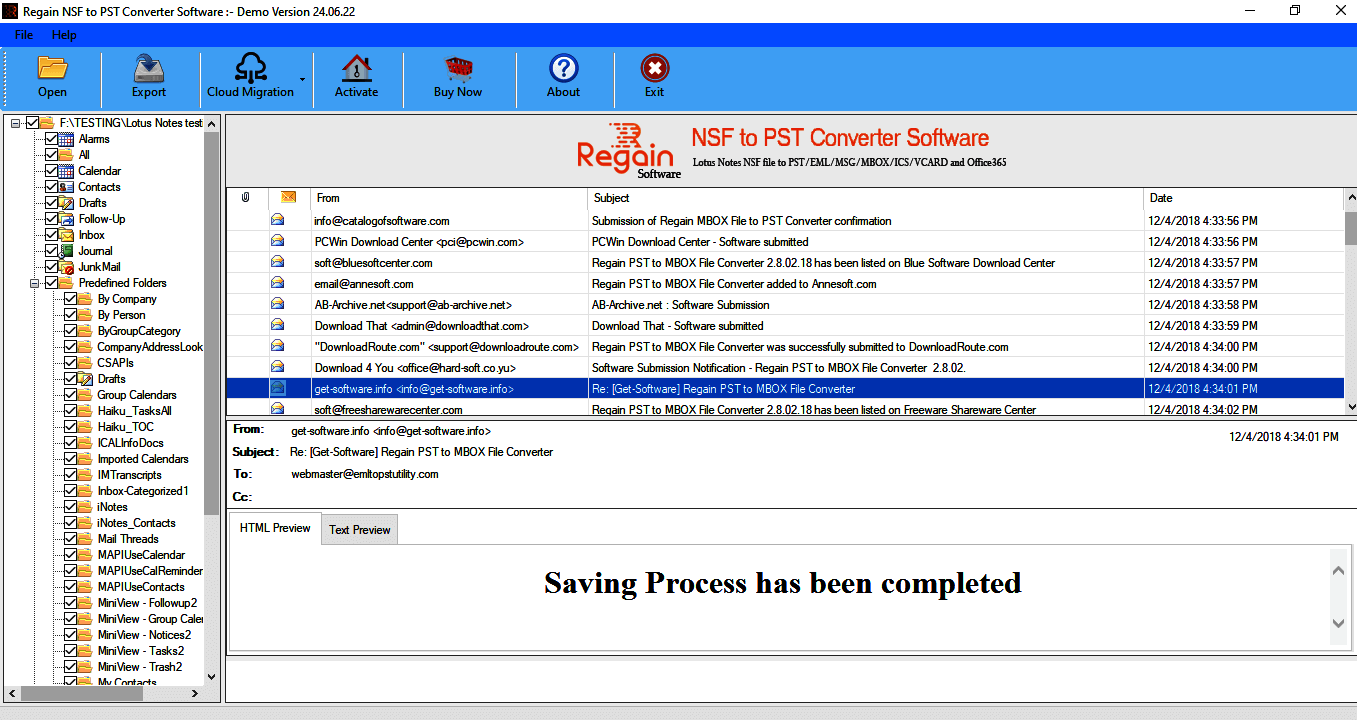Click the folder tree vertical scrollbar thumb
This screenshot has height=720, width=1357.
tap(211, 322)
